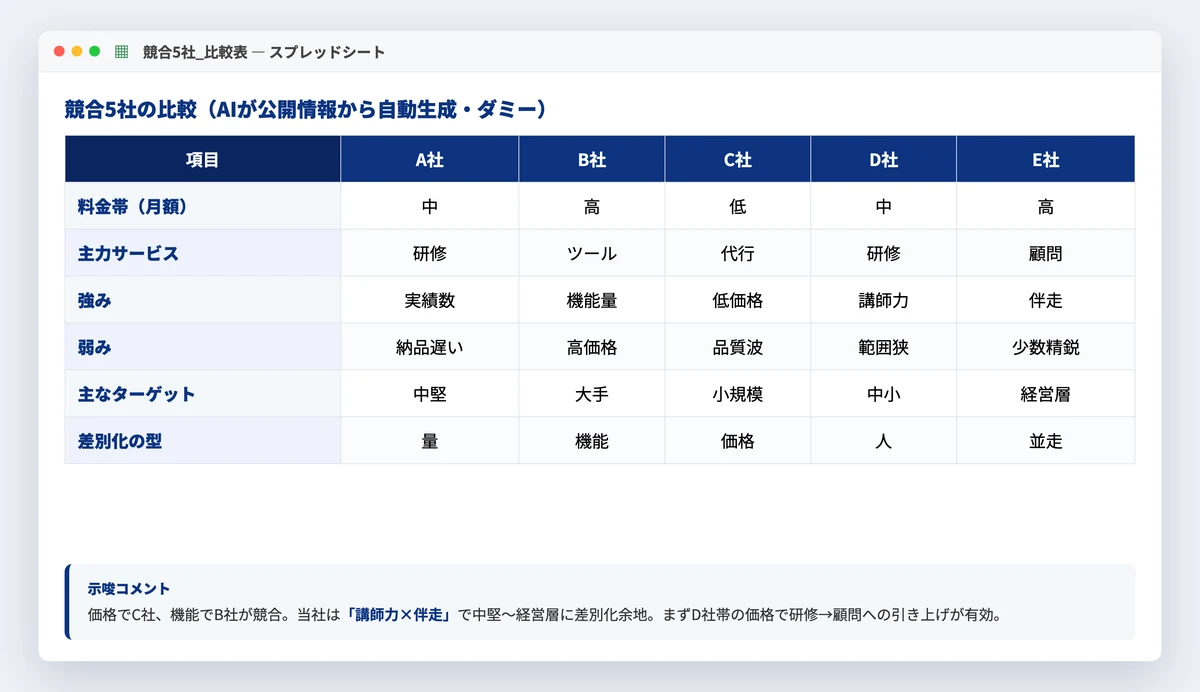Click the 実績数 cell
Viewport: 1200px width, 692px height.
(x=430, y=300)
